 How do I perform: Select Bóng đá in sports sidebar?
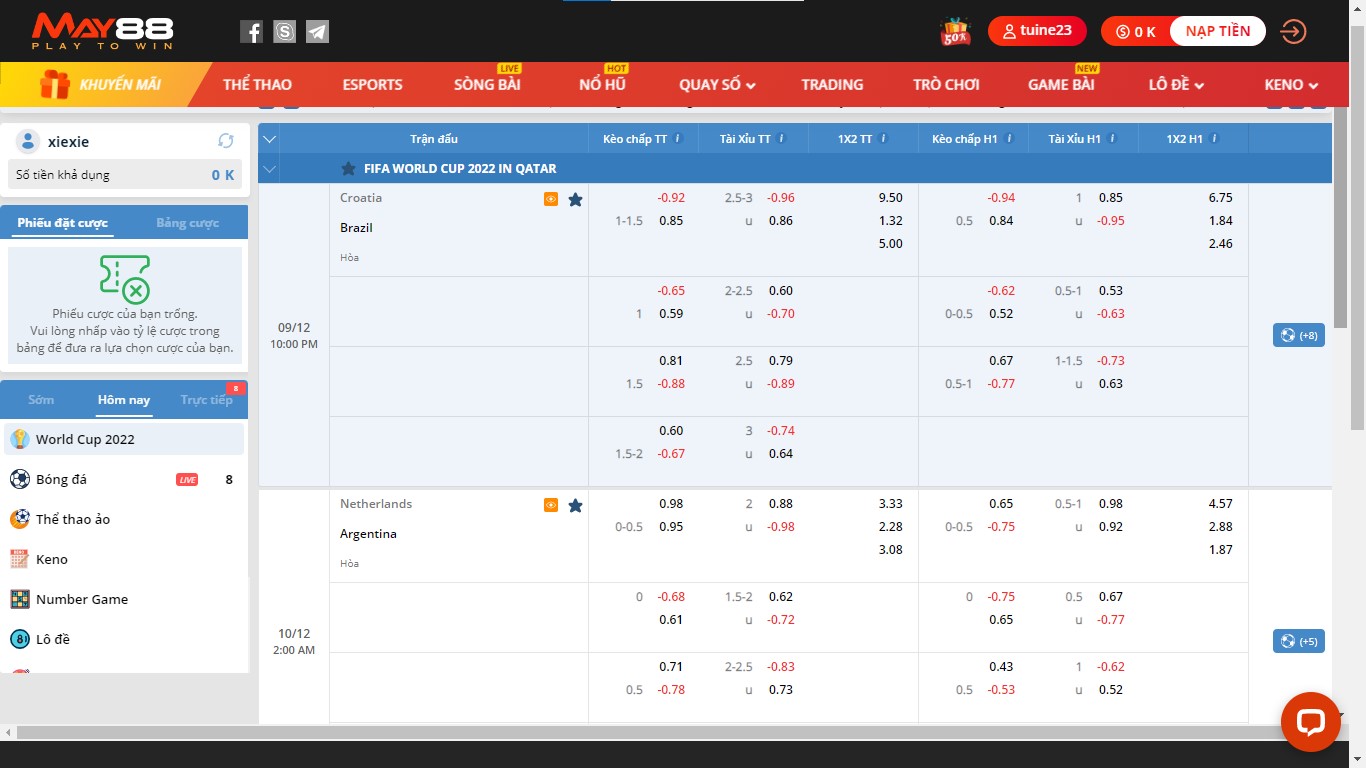coord(61,479)
